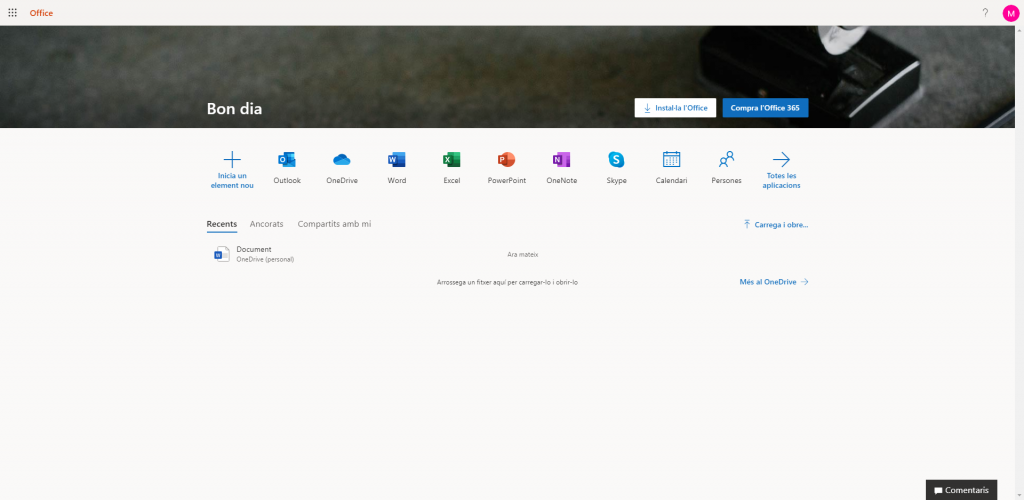Select the Recents tab

(221, 224)
